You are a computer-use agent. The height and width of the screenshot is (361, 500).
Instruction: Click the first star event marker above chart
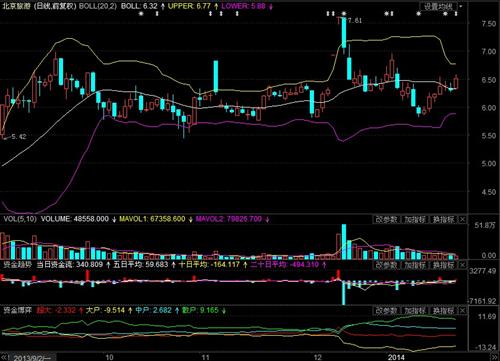pyautogui.click(x=141, y=14)
